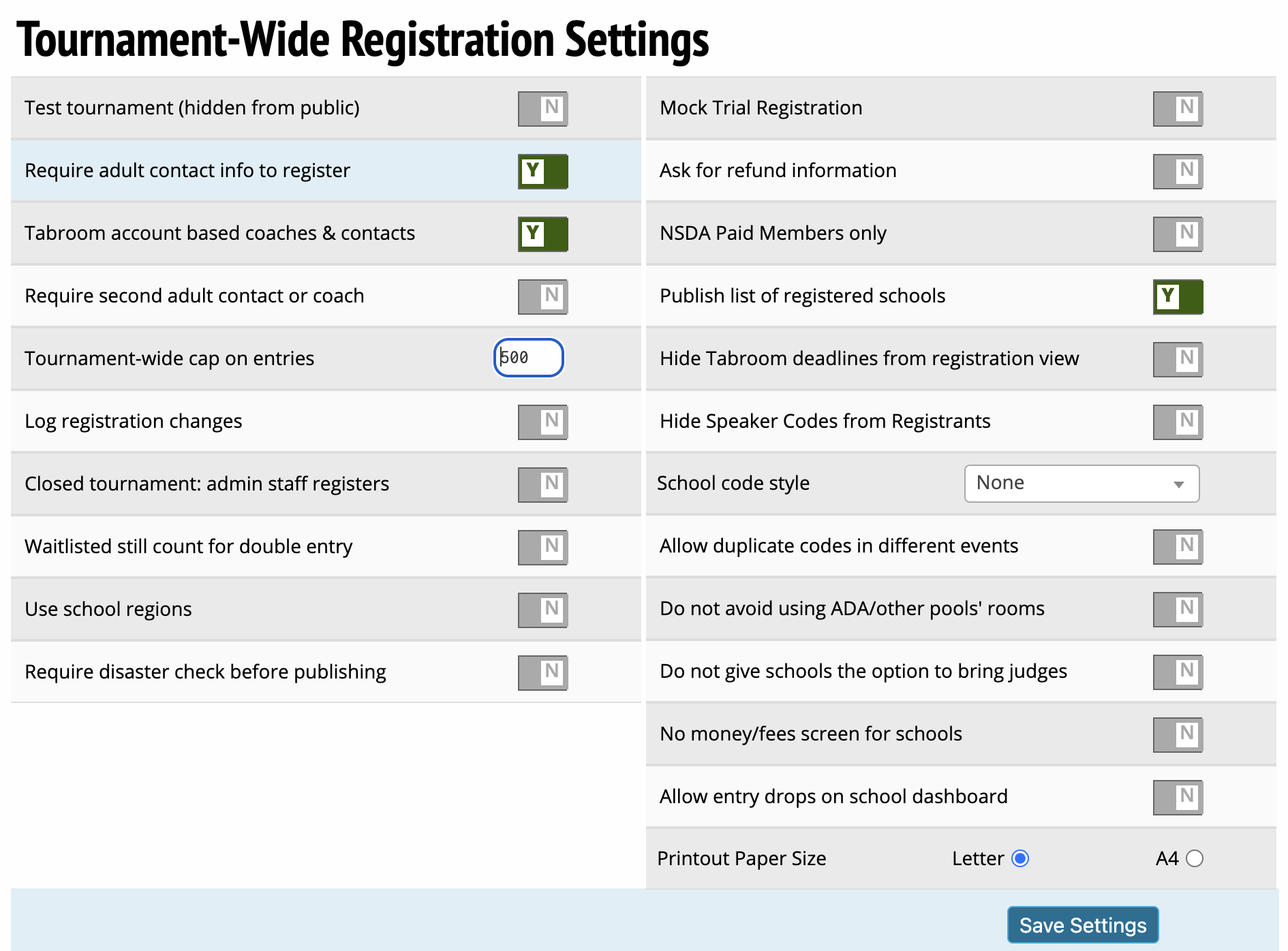Turn on No money/fees screen for schools
This screenshot has height=951, width=1288.
(1178, 735)
